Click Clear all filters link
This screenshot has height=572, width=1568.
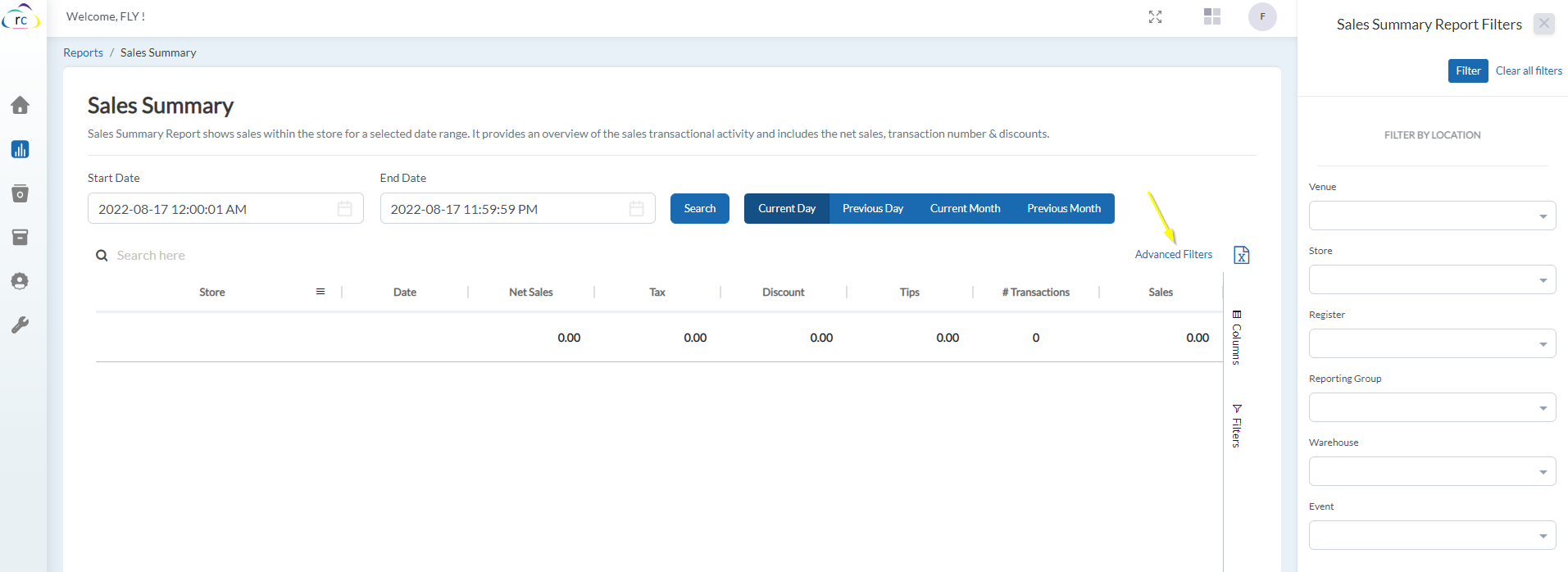1529,70
